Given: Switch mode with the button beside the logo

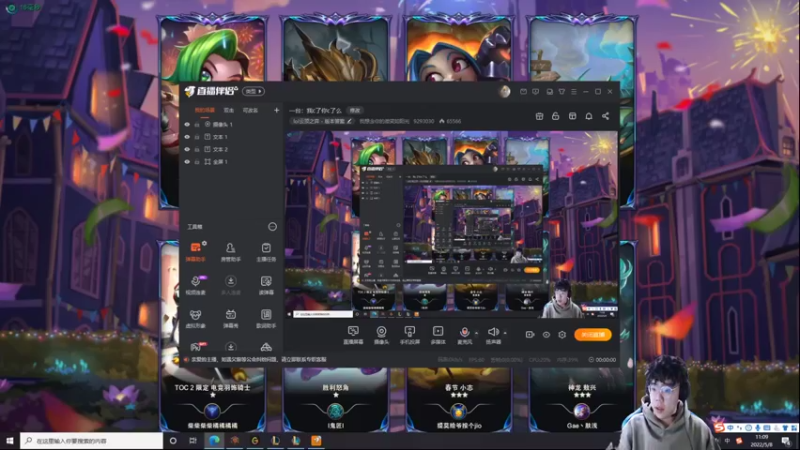Looking at the screenshot, I should (x=254, y=91).
